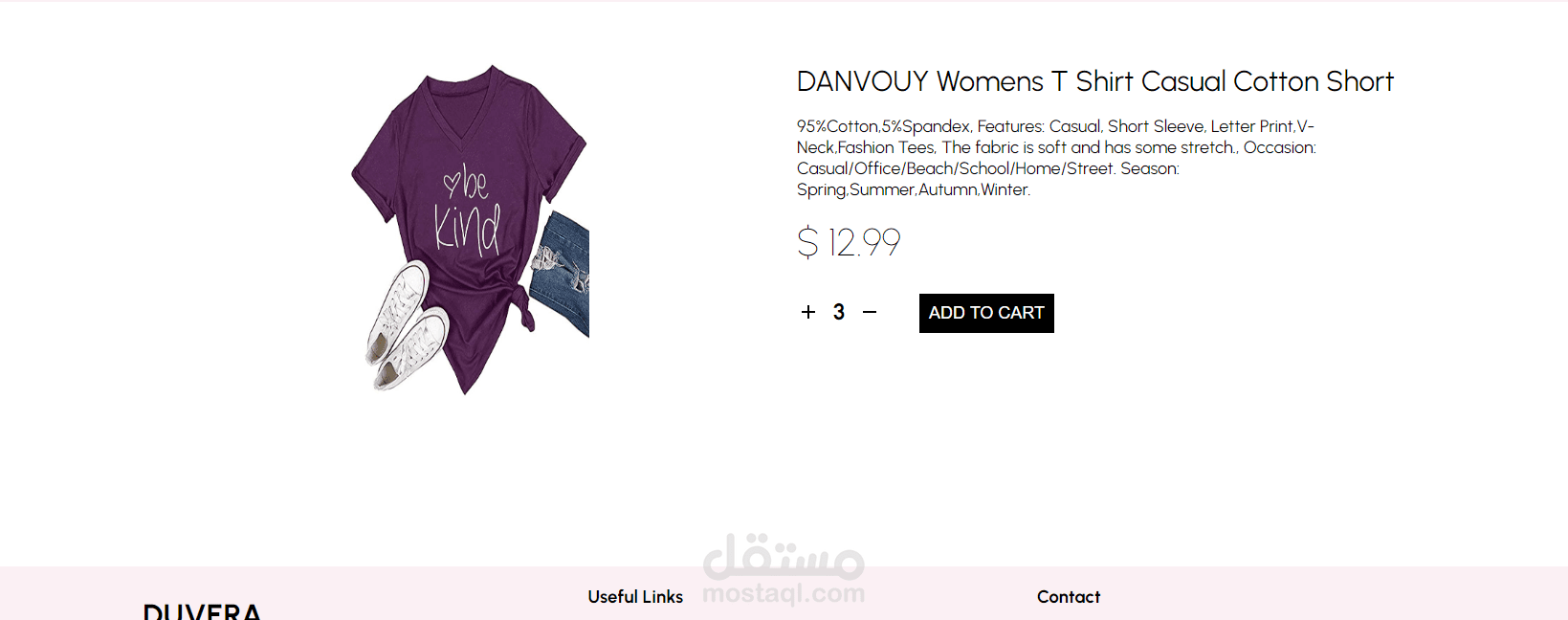
Task: Click the mostaql Arabic watermark logo
Action: (x=784, y=557)
